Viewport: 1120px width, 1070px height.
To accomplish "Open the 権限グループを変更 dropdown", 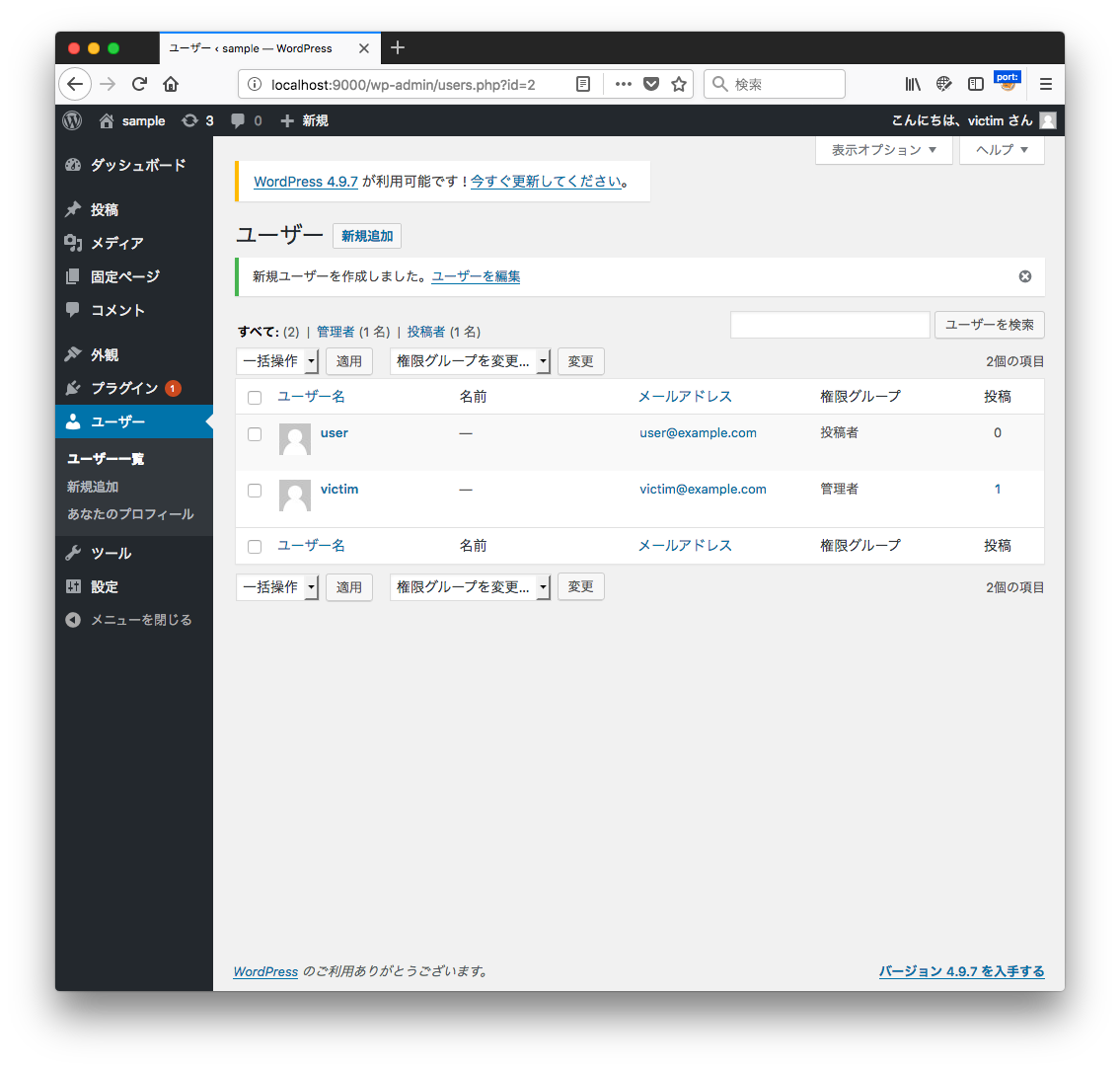I will click(x=471, y=361).
